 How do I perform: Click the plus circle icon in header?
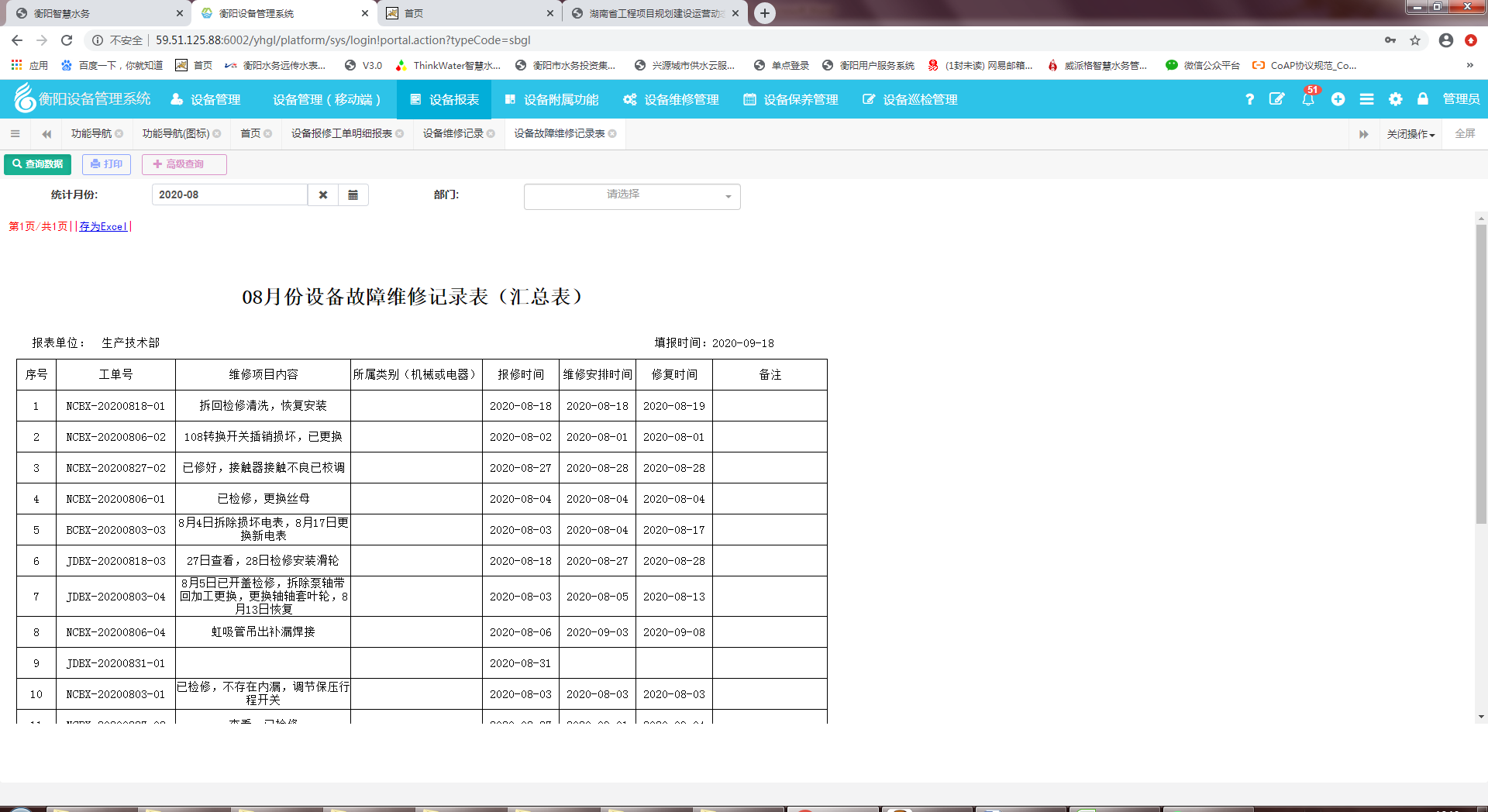[1338, 99]
